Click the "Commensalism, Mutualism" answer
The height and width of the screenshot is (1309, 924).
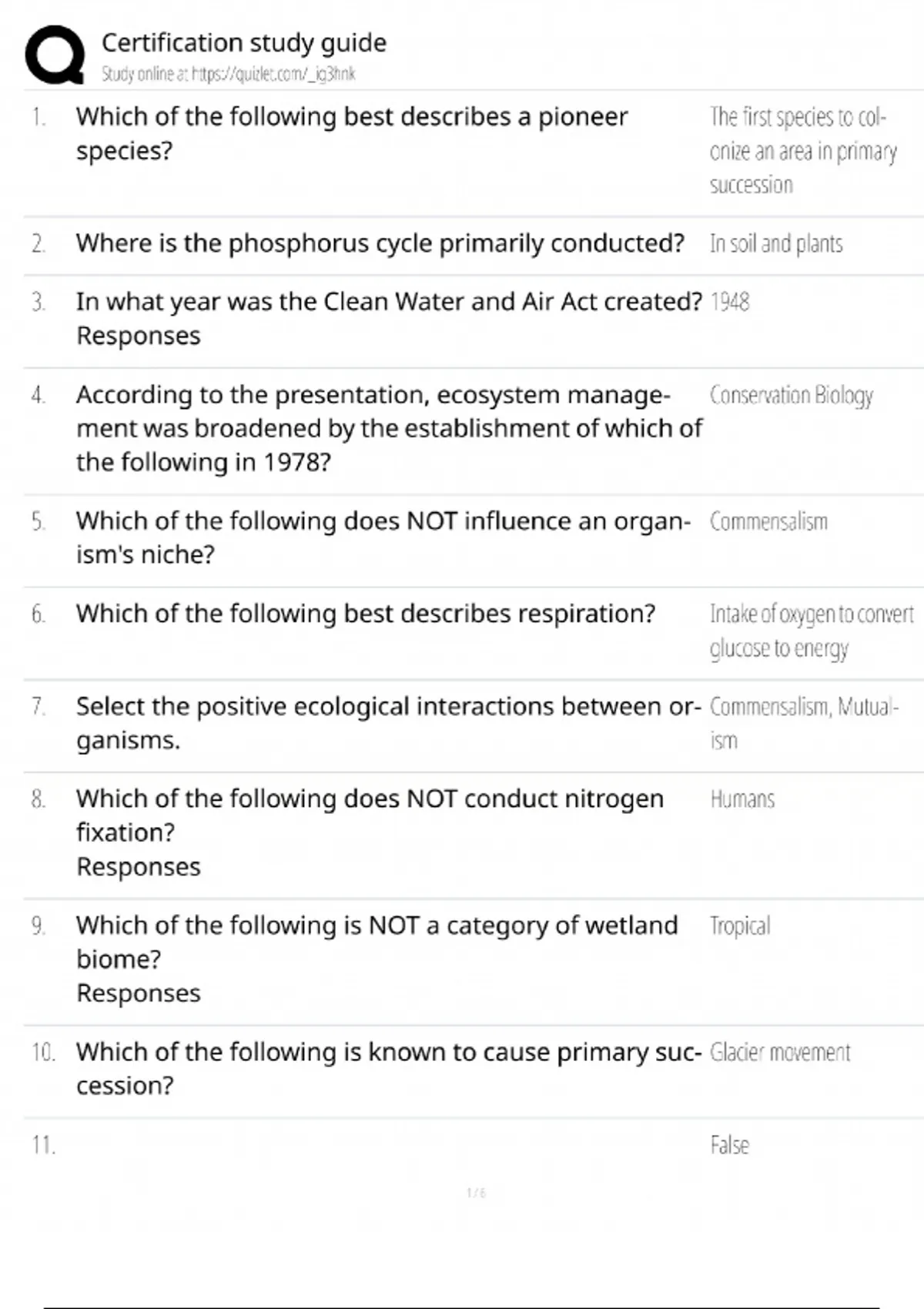point(803,723)
